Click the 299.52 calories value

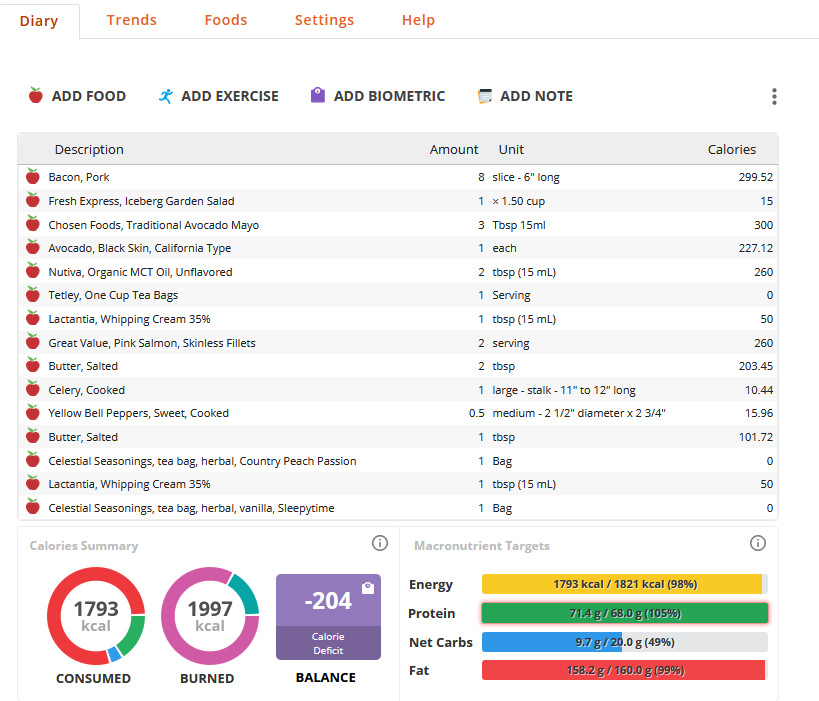[x=755, y=177]
